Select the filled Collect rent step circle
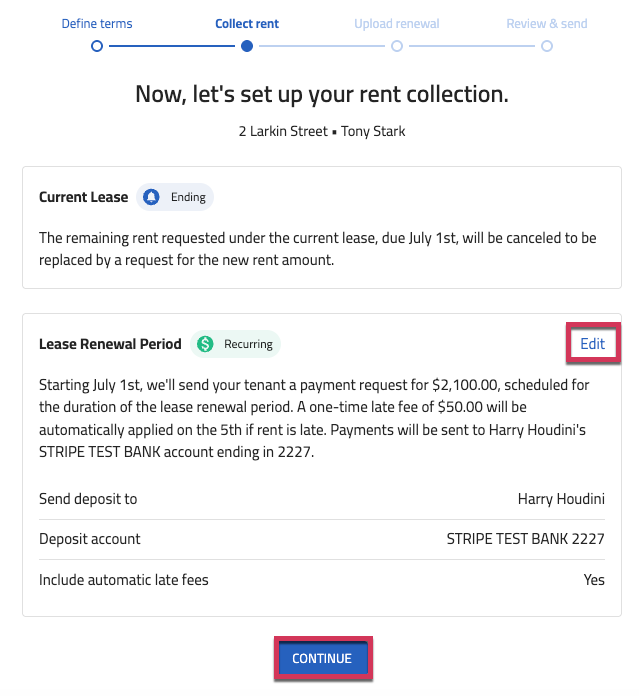The image size is (639, 696). pos(247,46)
